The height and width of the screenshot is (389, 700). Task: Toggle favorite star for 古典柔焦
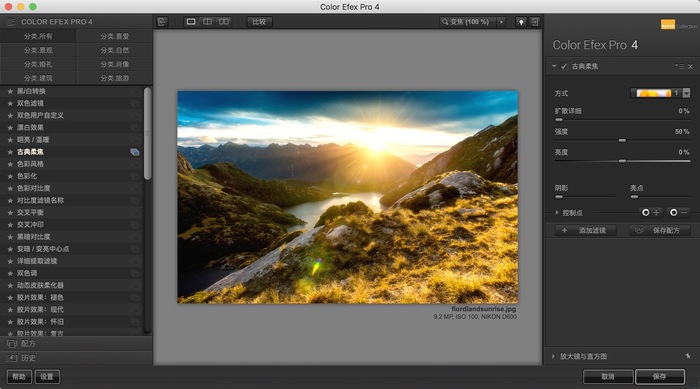tap(10, 152)
